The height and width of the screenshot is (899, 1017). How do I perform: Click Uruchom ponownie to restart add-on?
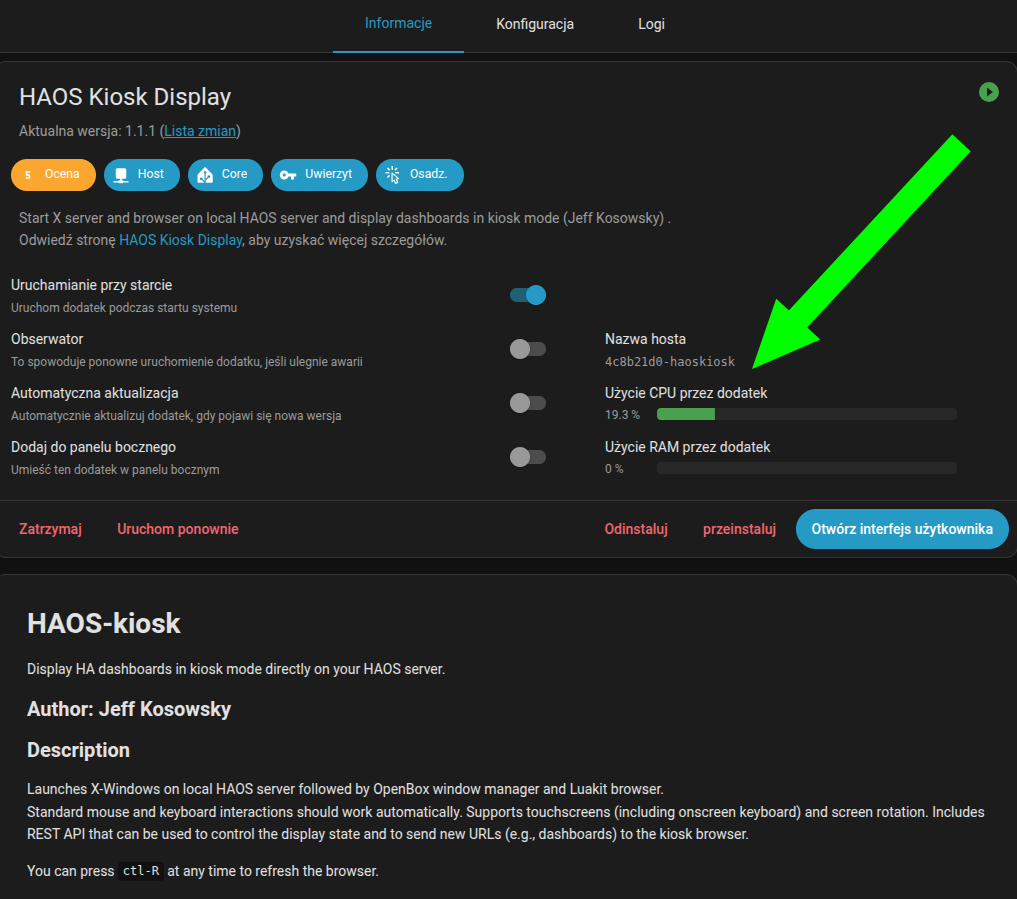(178, 529)
